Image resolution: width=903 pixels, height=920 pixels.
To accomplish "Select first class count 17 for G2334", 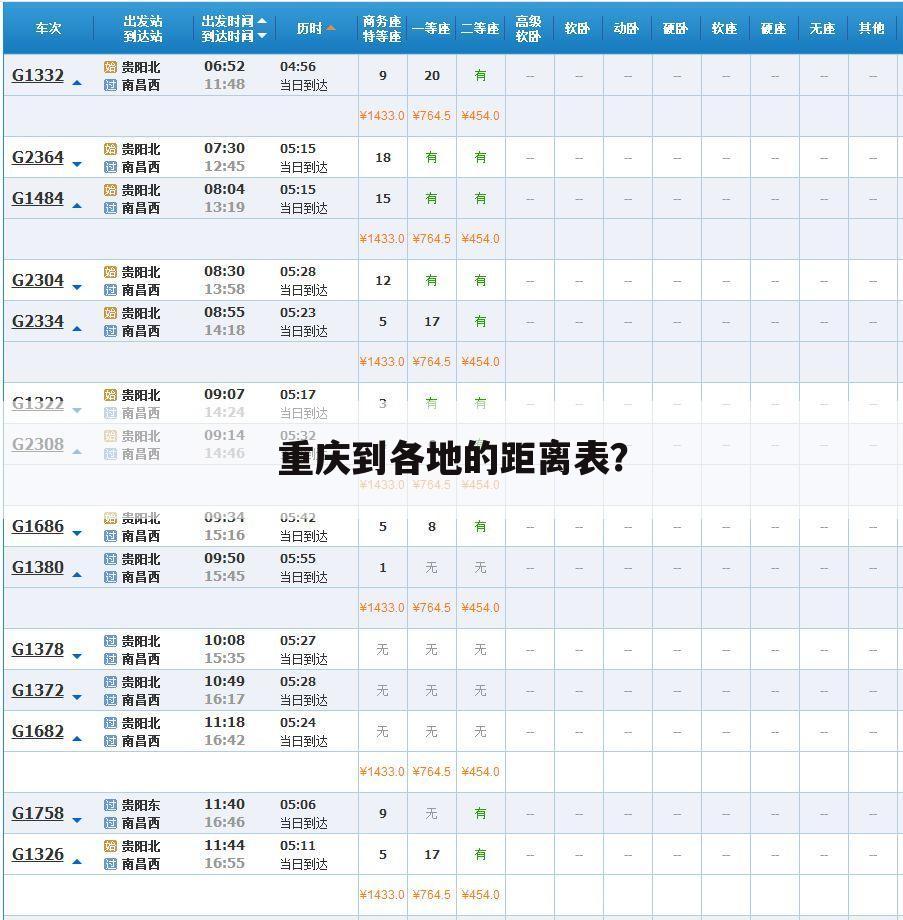I will click(x=432, y=322).
